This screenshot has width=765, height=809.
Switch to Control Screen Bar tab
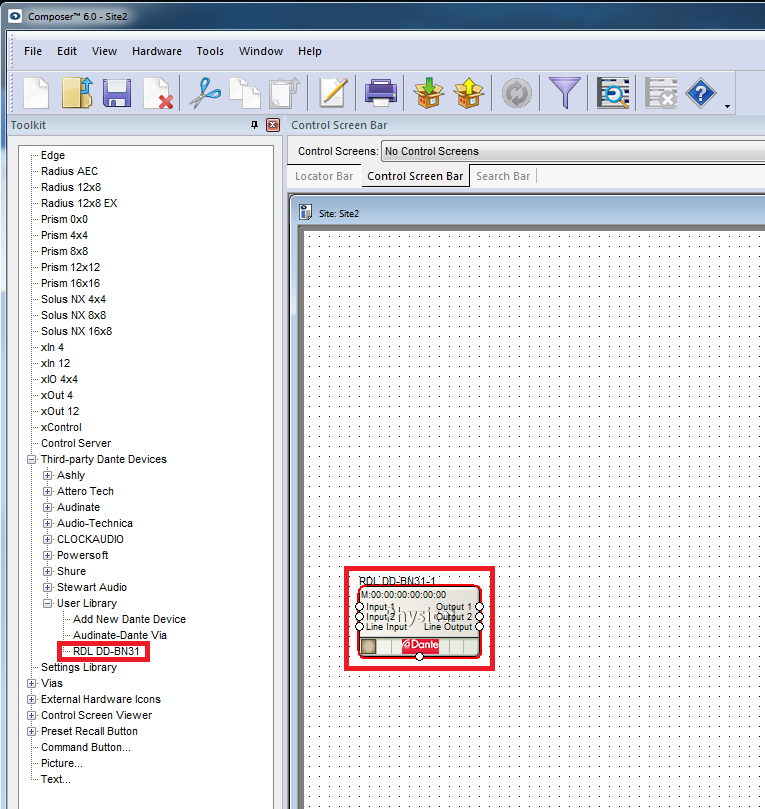pyautogui.click(x=415, y=176)
